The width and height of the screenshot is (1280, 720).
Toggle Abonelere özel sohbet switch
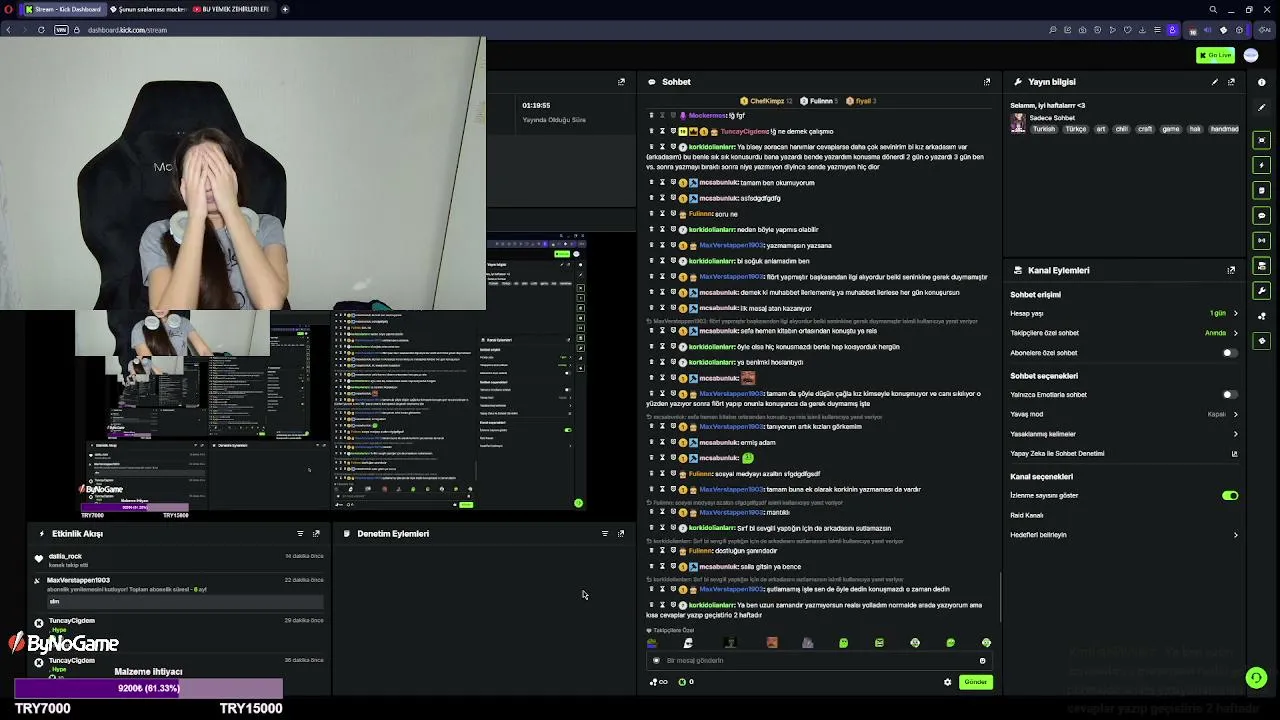click(x=1229, y=353)
